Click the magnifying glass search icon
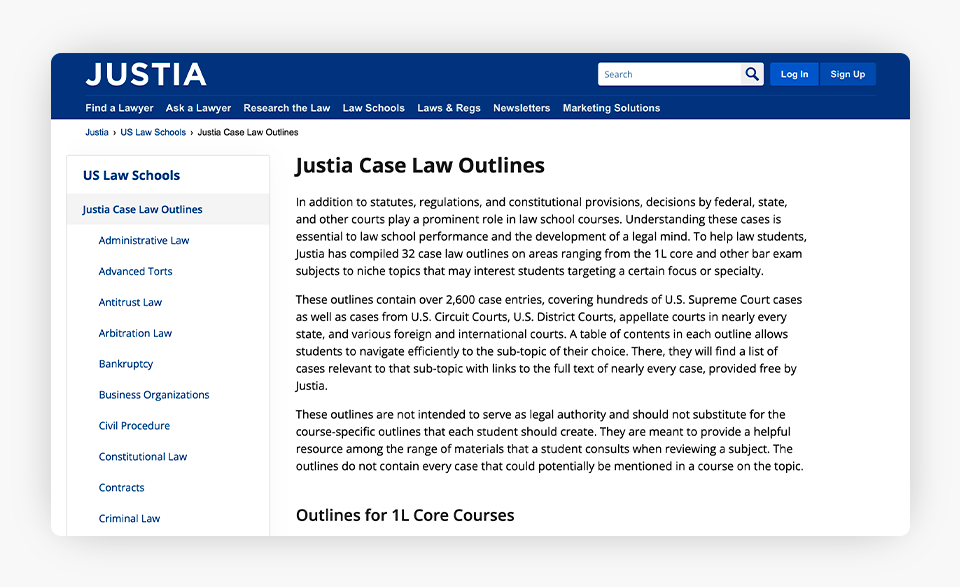This screenshot has height=587, width=960. tap(752, 74)
